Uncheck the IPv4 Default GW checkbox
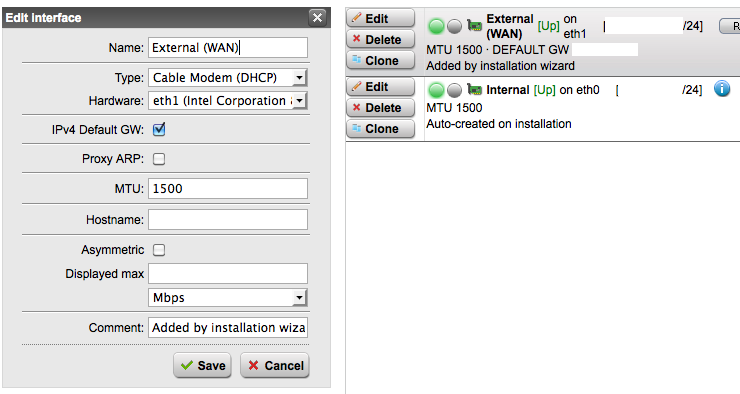Viewport: 740px width, 394px height. (x=159, y=129)
